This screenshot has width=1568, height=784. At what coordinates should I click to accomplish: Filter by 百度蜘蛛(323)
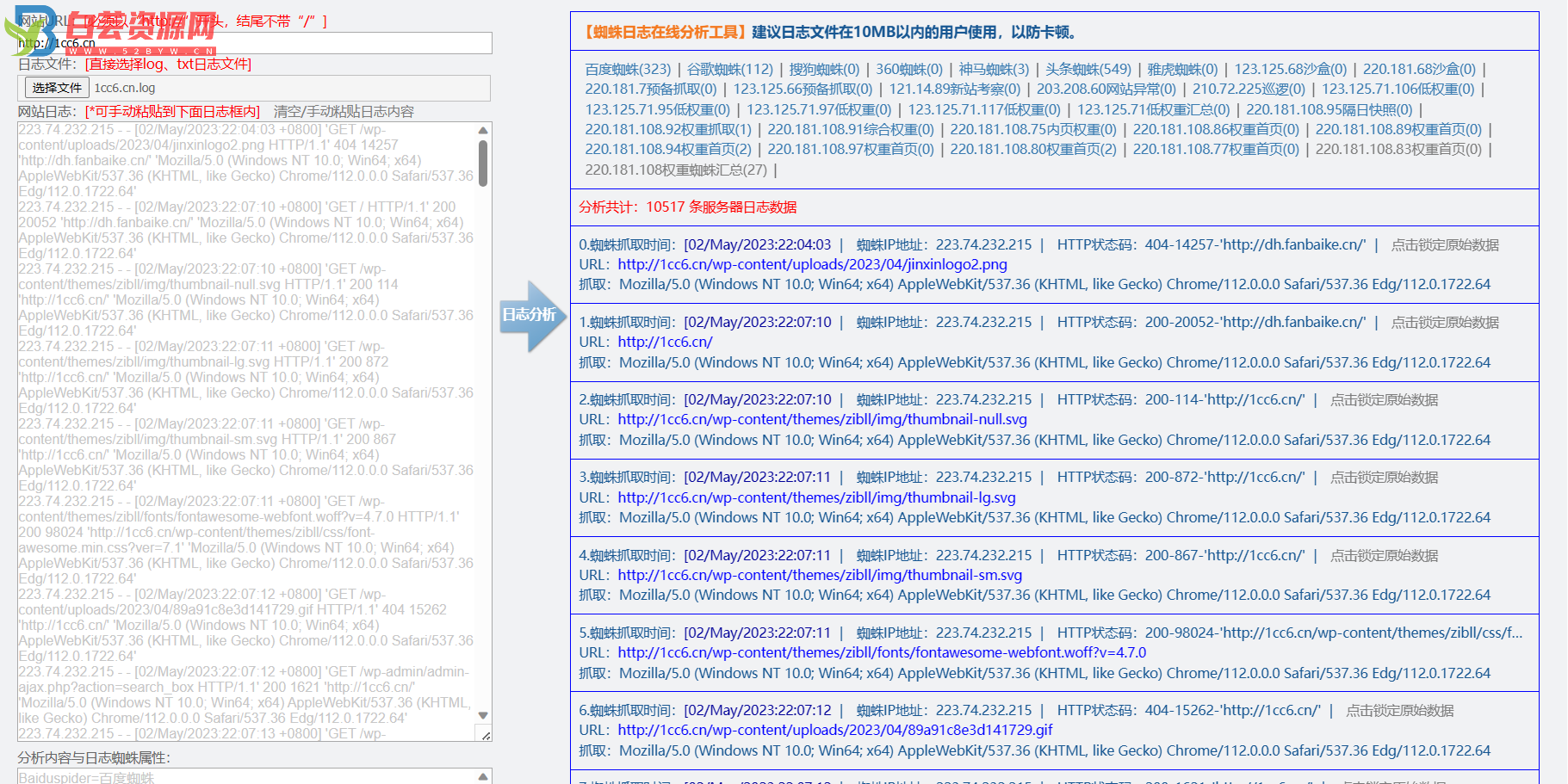click(628, 69)
